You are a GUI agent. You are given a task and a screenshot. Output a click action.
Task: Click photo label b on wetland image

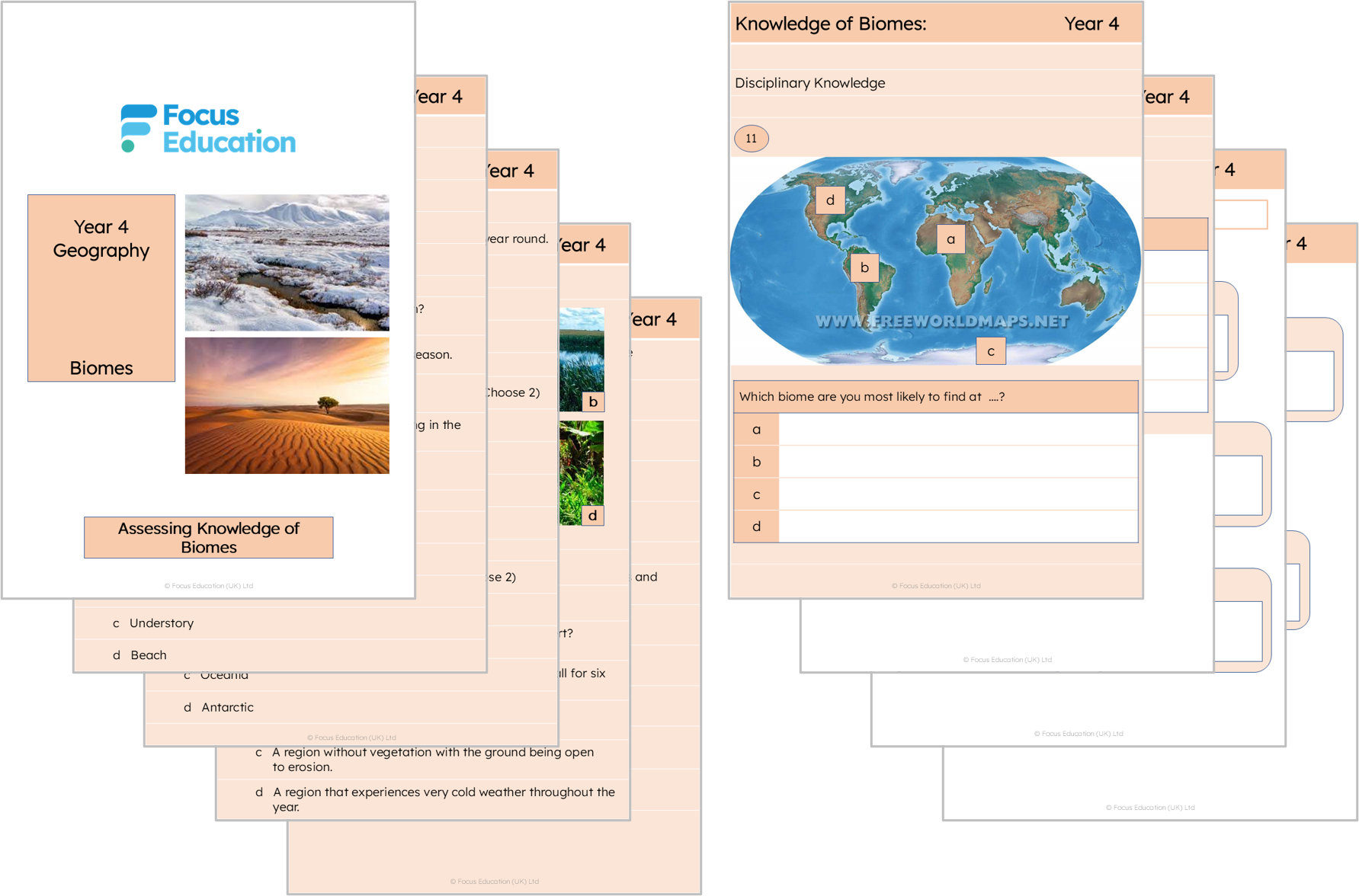coord(593,402)
